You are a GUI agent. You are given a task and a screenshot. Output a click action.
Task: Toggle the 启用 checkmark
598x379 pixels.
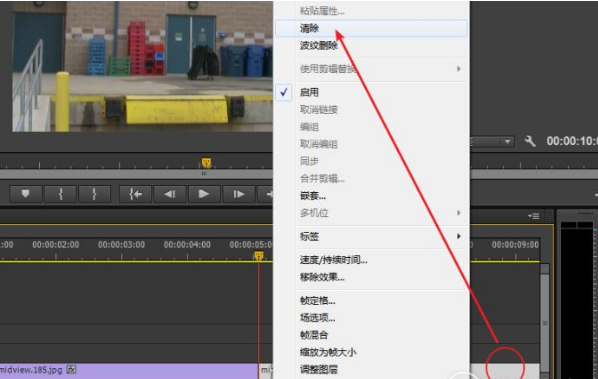(284, 92)
